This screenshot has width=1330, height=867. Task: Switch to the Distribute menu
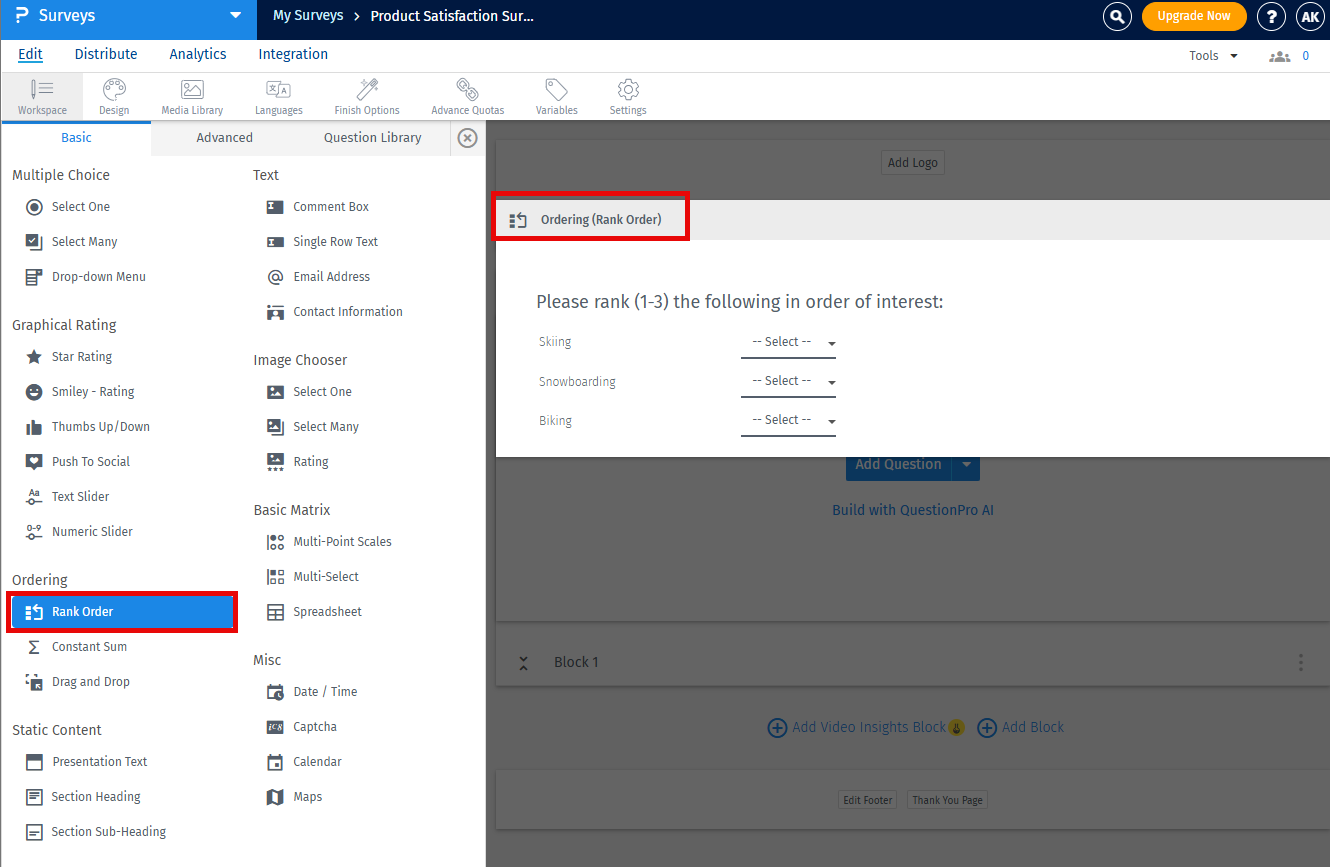(x=106, y=54)
